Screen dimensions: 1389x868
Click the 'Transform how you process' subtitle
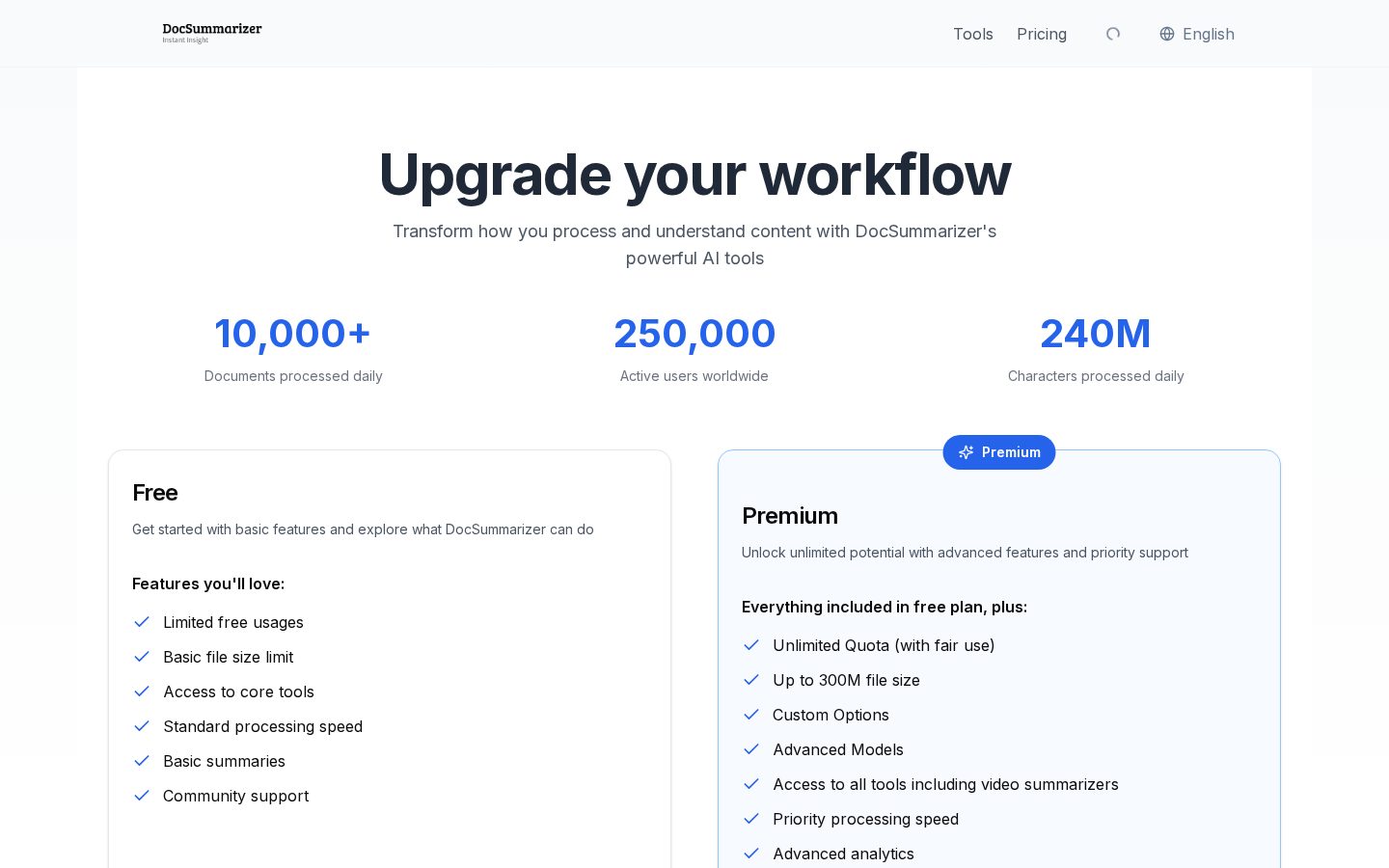point(694,245)
